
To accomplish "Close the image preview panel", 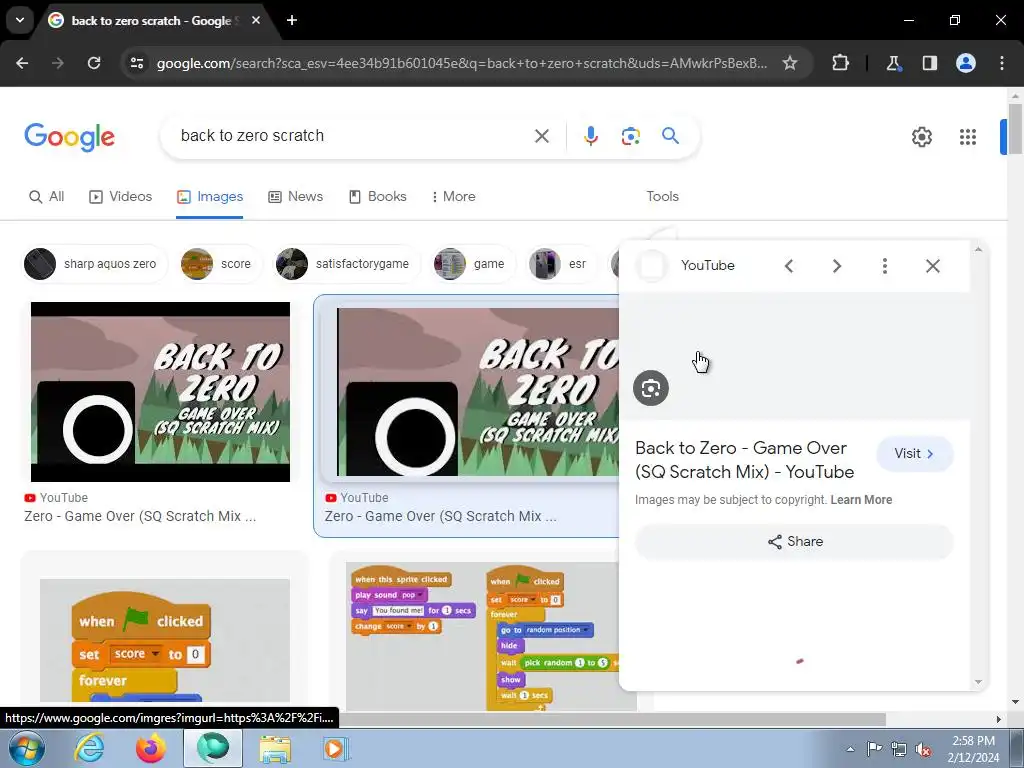I will click(933, 266).
